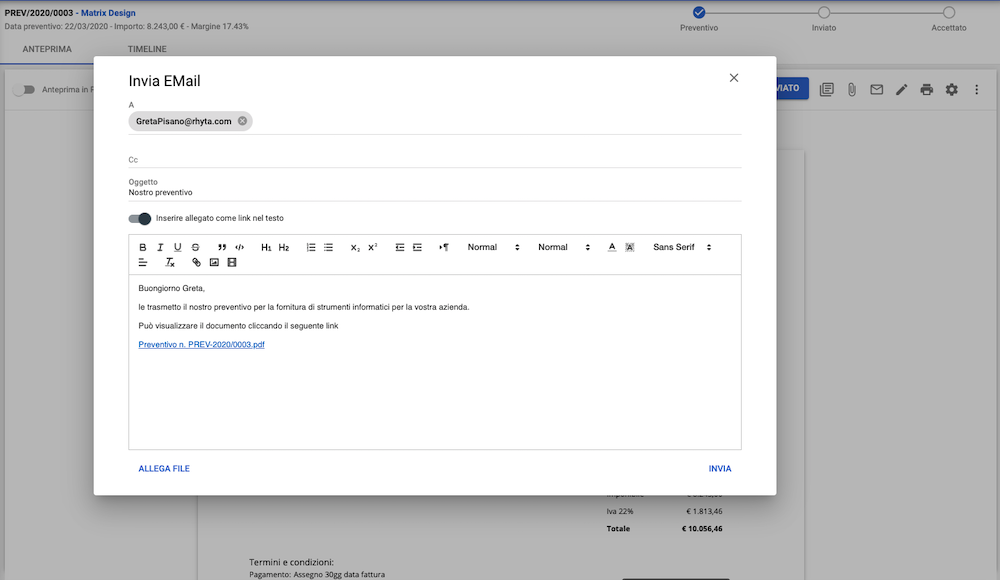Image resolution: width=1000 pixels, height=580 pixels.
Task: Click the Inviato step circle
Action: point(824,12)
